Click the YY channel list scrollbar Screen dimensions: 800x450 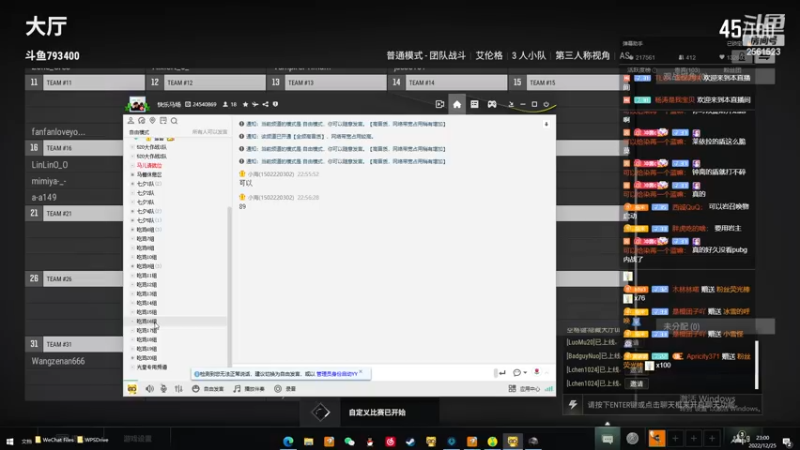(x=229, y=286)
